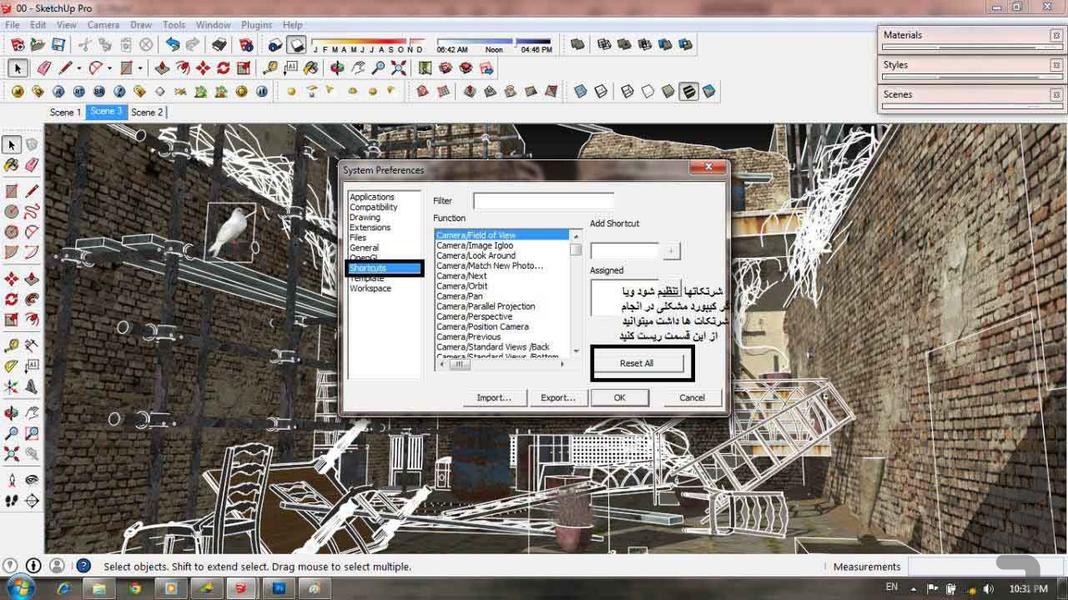This screenshot has width=1068, height=600.
Task: Click the Print icon
Action: tap(219, 45)
